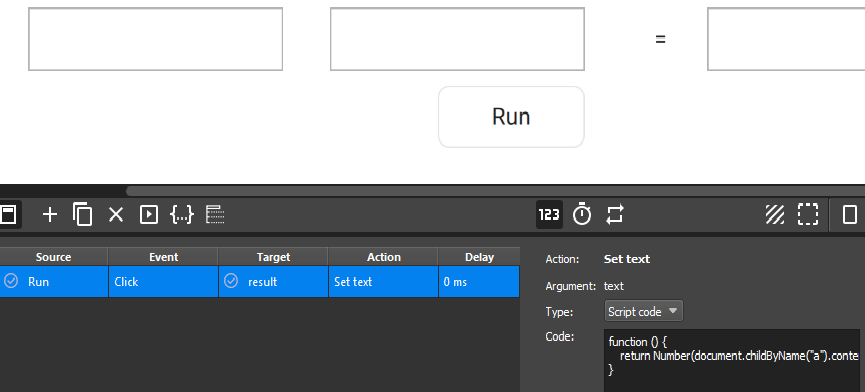Image resolution: width=865 pixels, height=392 pixels.
Task: Click the Event column header
Action: (x=163, y=257)
